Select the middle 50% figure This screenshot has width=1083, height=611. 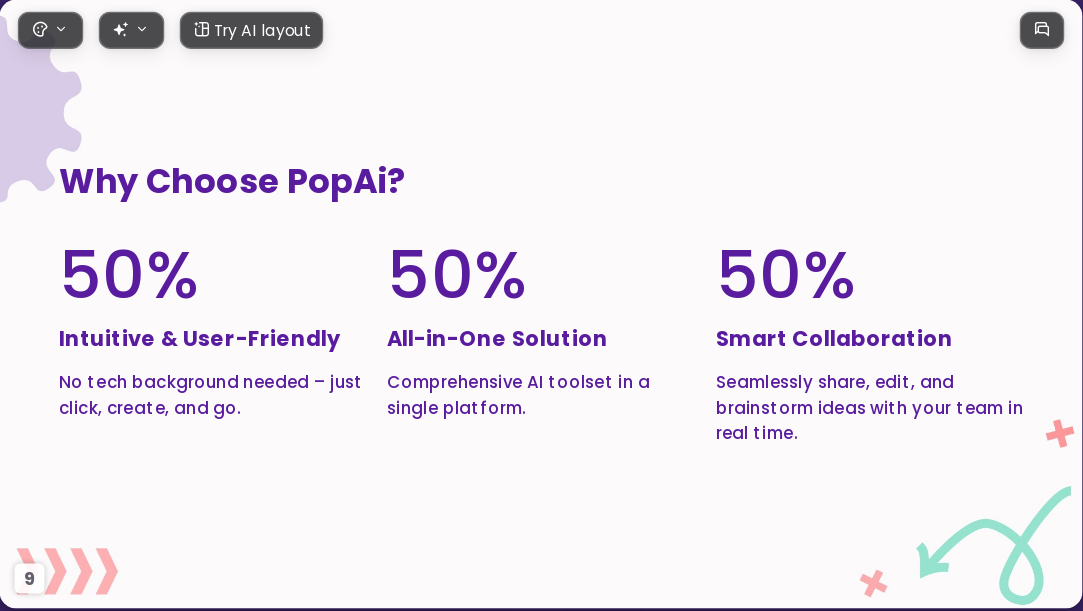tap(457, 275)
